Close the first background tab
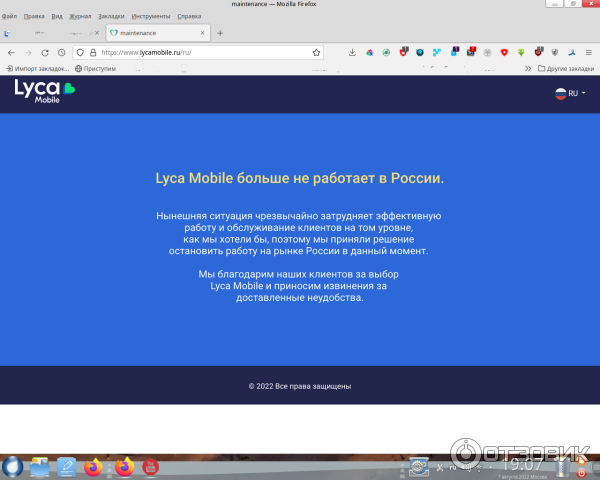Screen dimensions: 600x480 click(x=97, y=33)
